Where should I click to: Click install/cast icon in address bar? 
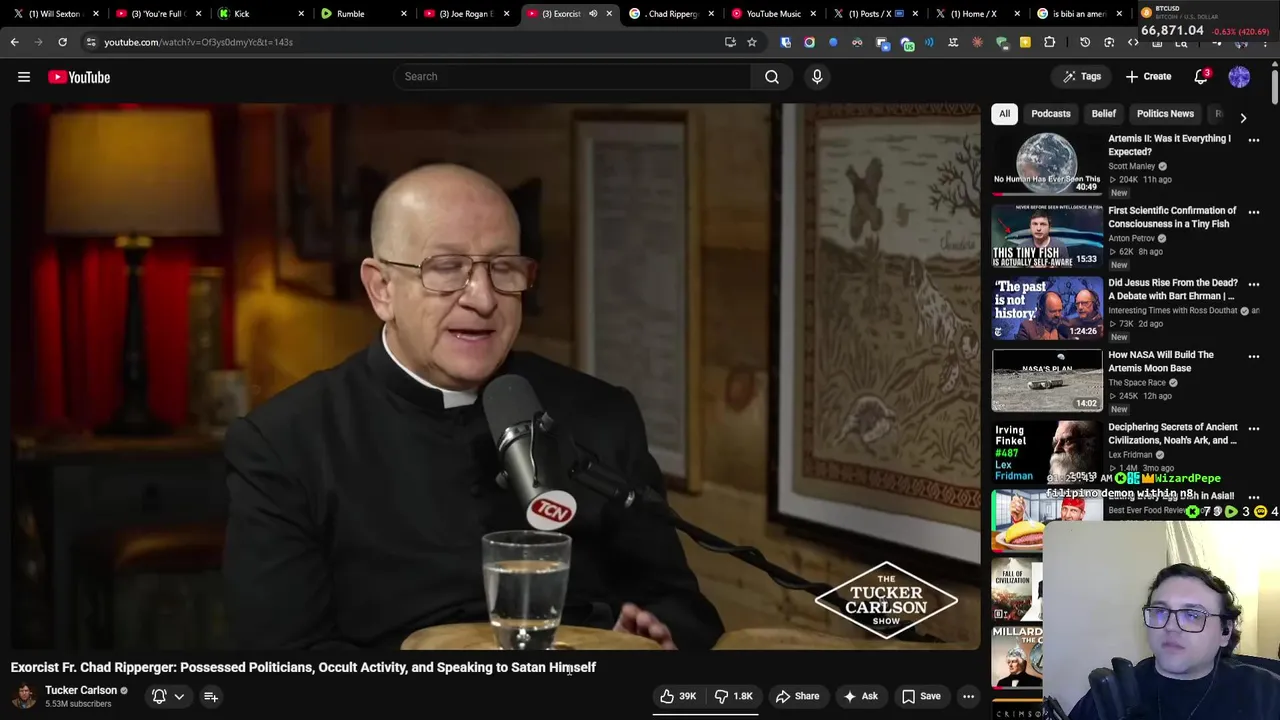click(730, 42)
